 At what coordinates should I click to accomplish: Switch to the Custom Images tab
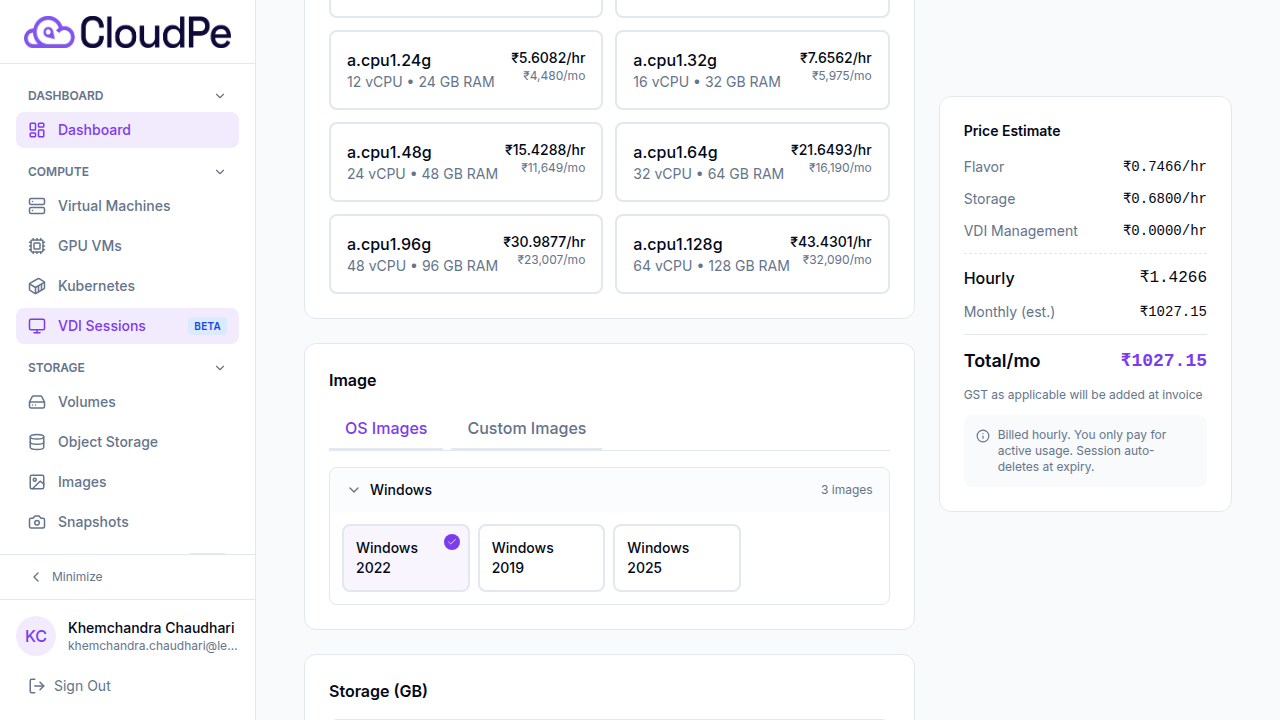pos(527,429)
